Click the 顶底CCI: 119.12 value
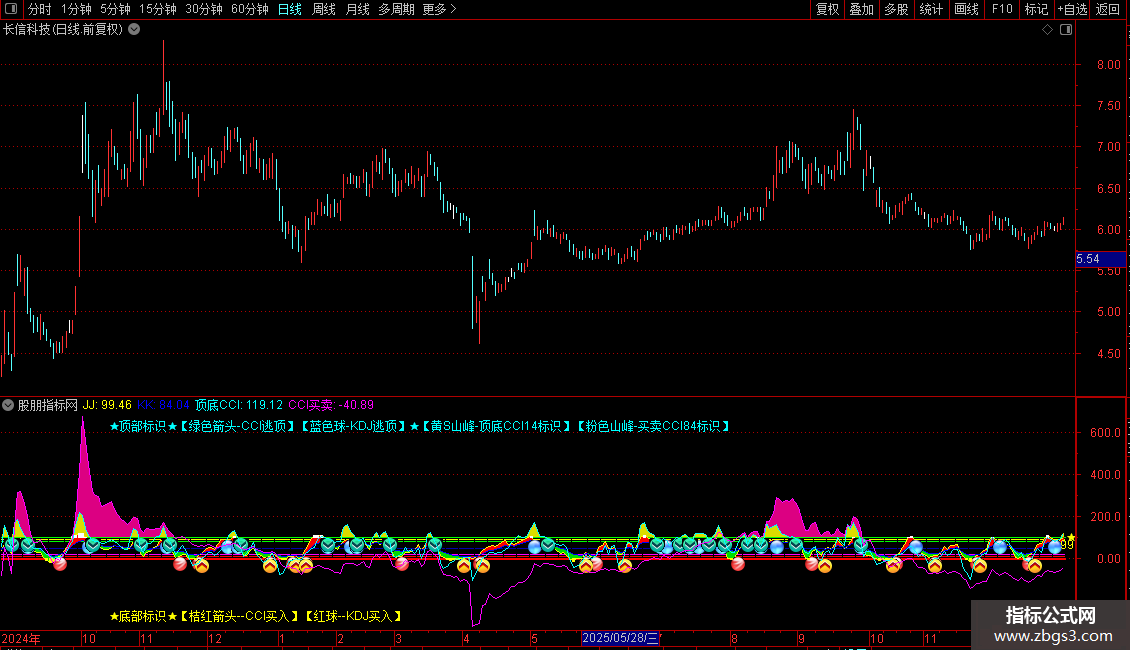Screen dimensions: 1130x650 239,405
